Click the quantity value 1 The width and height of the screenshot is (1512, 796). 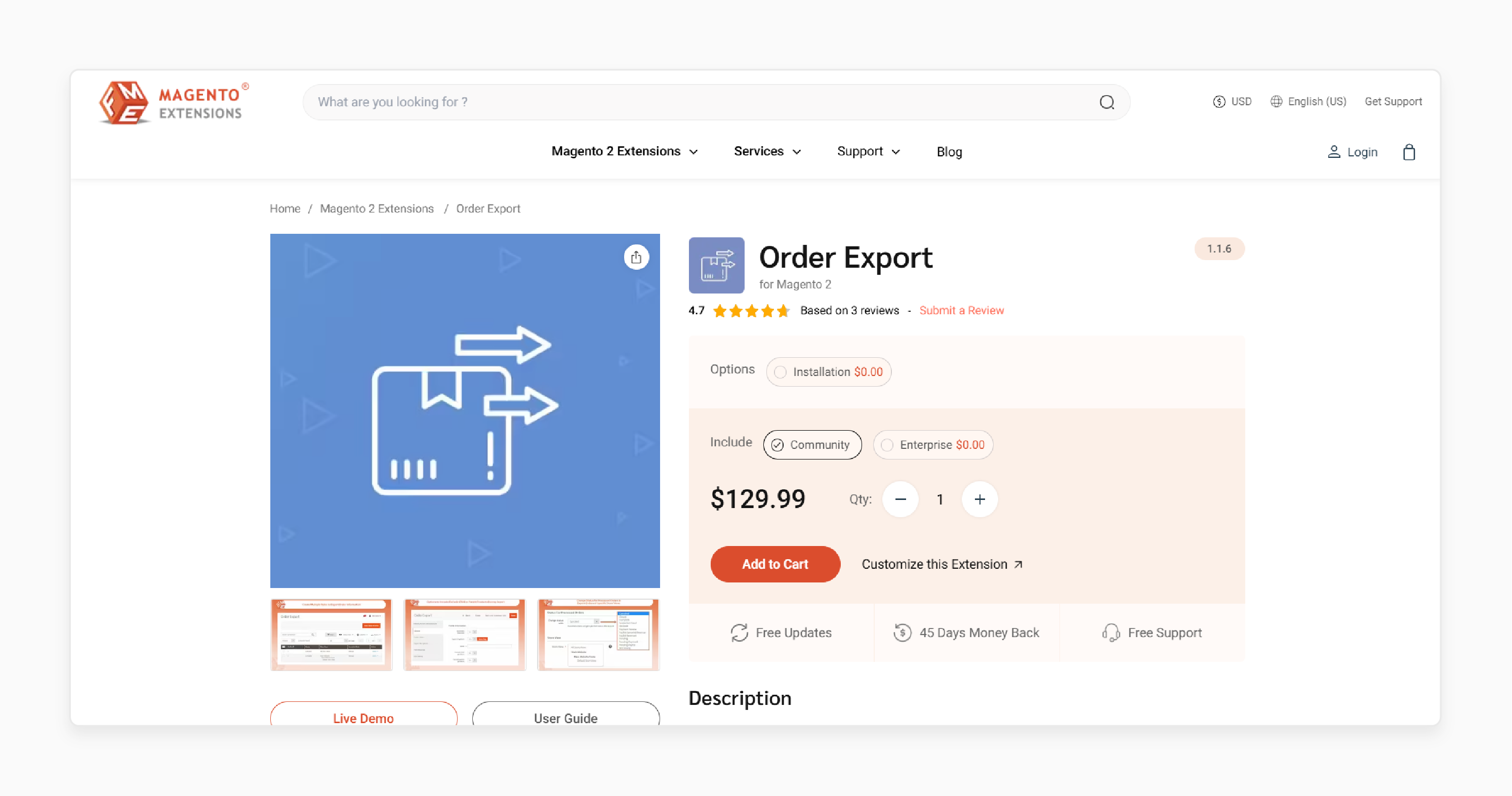(939, 499)
